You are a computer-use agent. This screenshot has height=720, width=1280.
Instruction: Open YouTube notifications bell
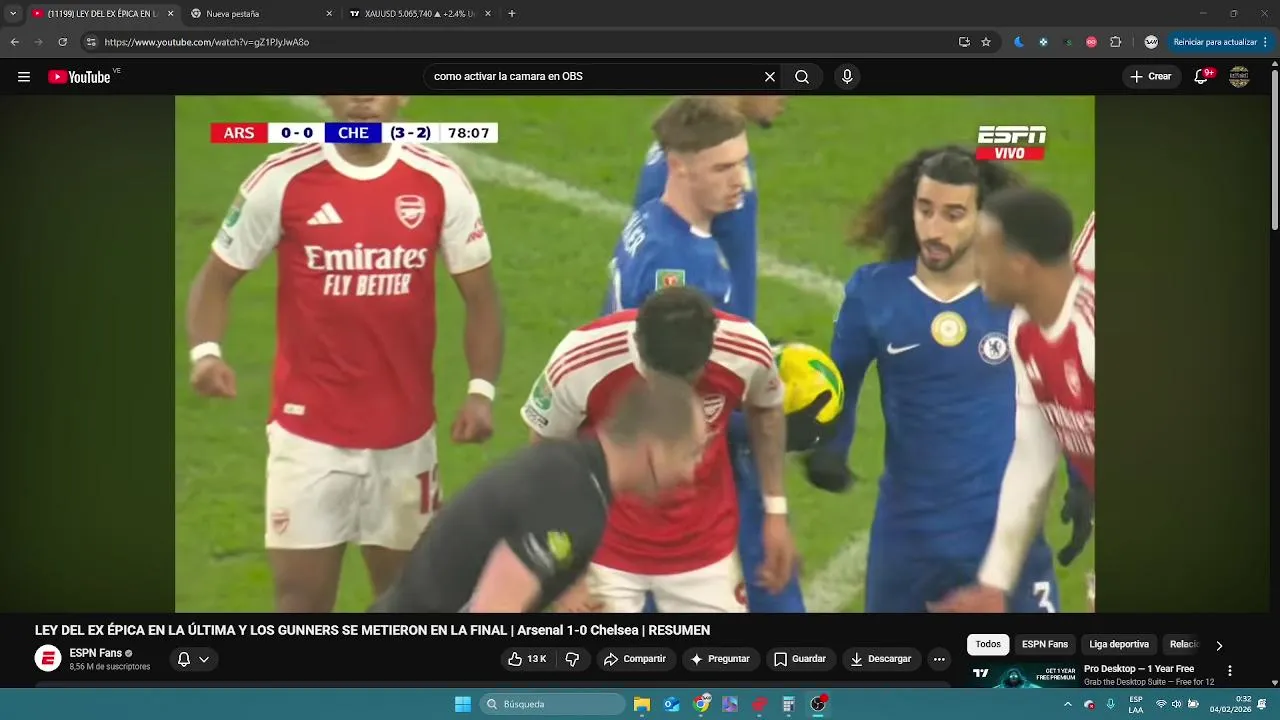(1202, 77)
